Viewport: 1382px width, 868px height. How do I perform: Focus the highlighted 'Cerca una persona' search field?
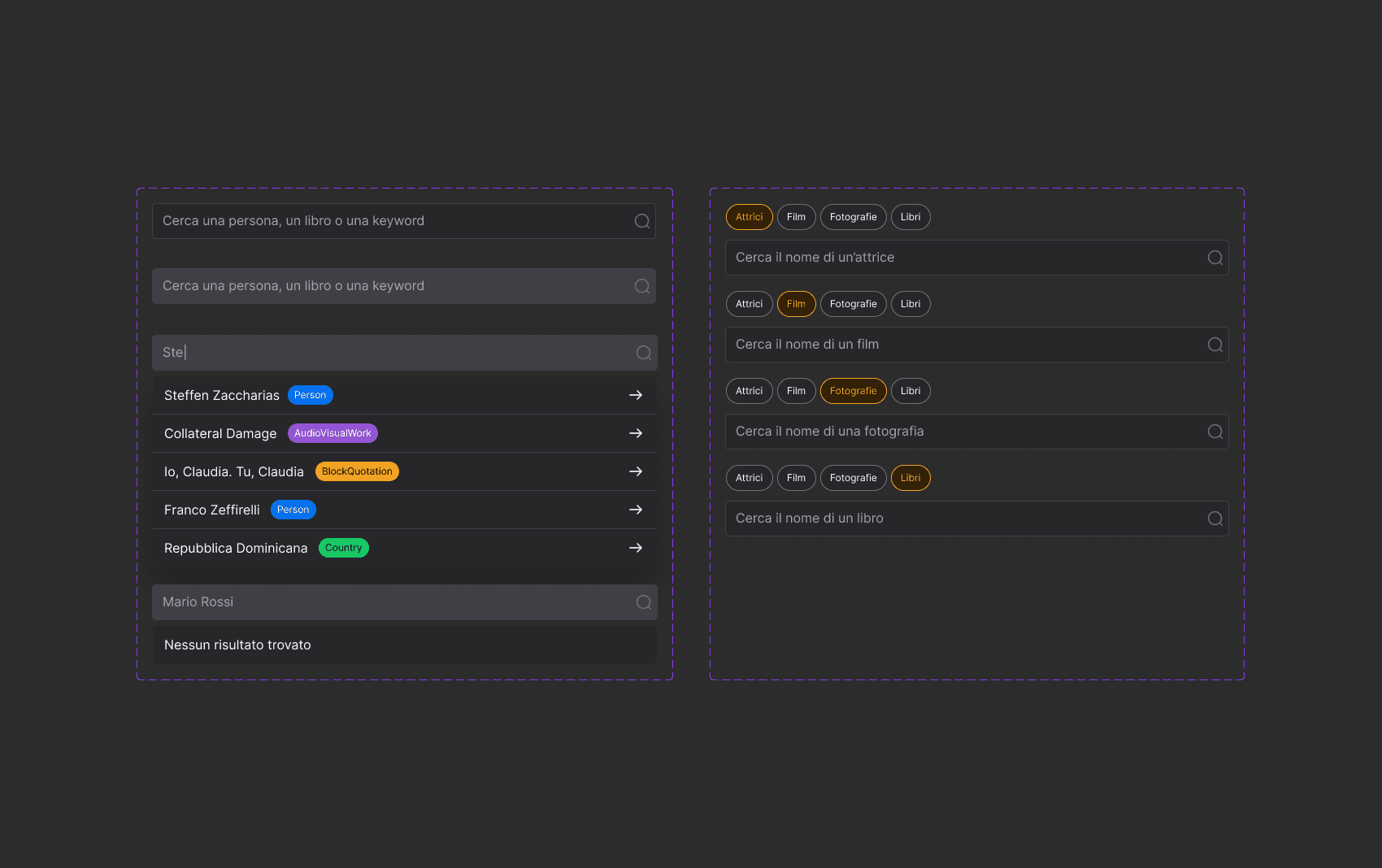click(404, 286)
